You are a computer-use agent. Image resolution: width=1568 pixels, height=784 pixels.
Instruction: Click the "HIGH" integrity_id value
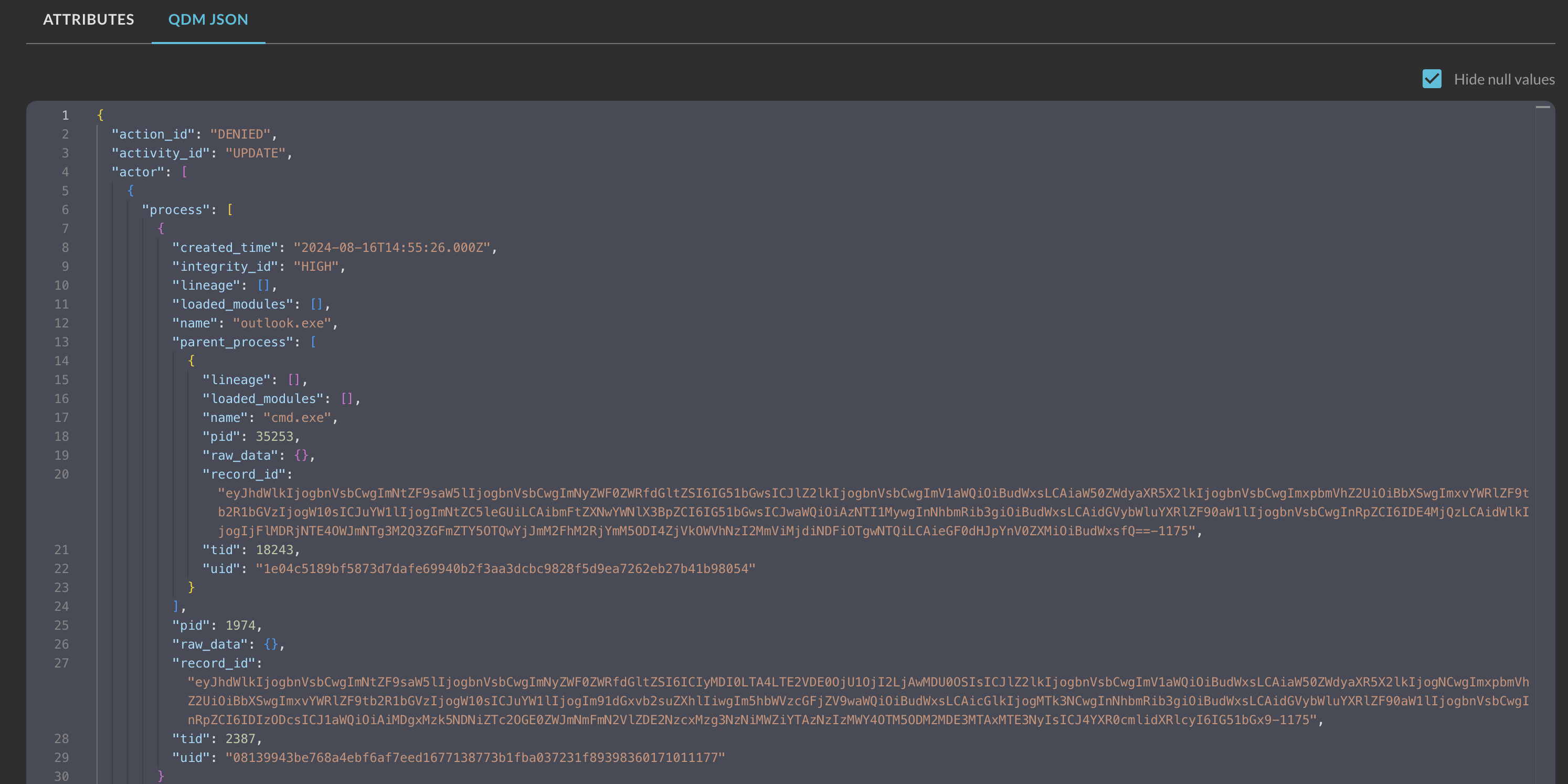tap(316, 266)
